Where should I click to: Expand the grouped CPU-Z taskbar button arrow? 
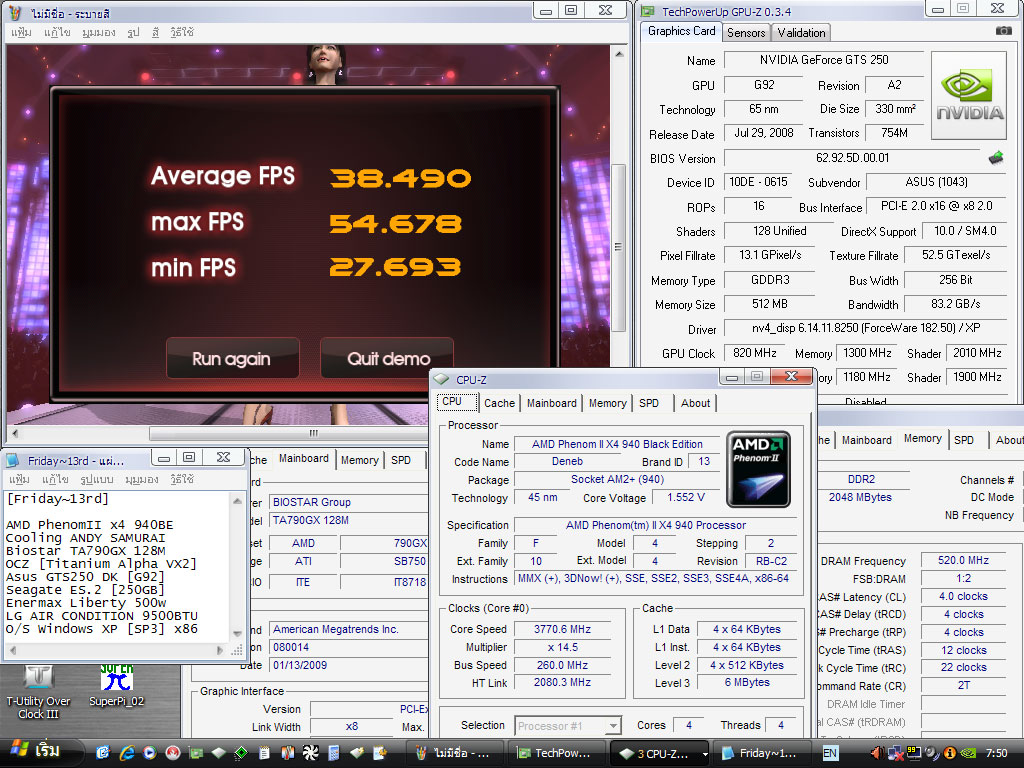point(705,754)
